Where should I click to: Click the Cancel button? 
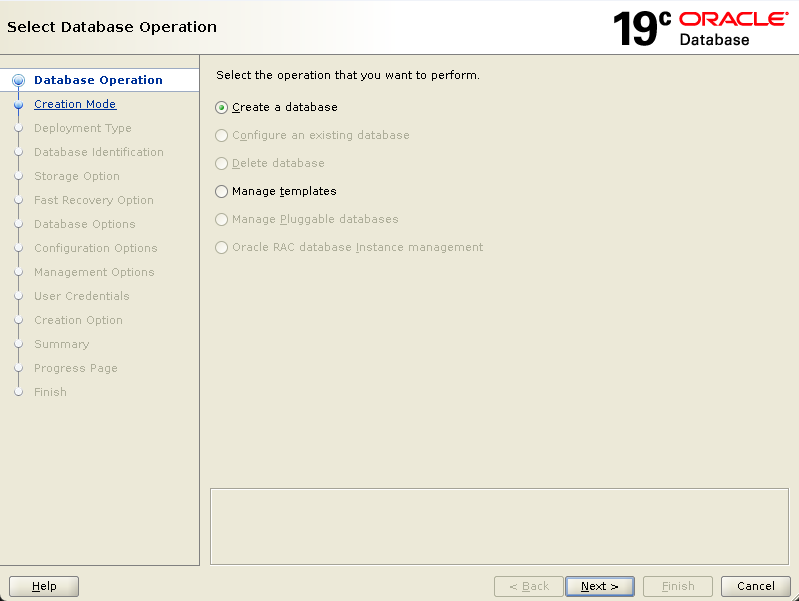tap(756, 586)
